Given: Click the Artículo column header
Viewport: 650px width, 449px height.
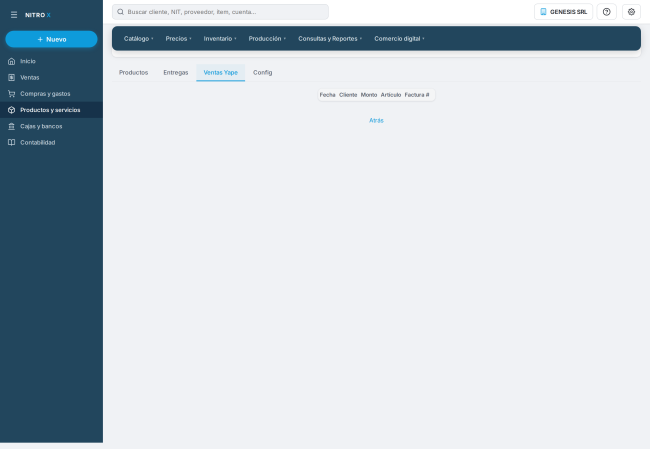Looking at the screenshot, I should [391, 95].
